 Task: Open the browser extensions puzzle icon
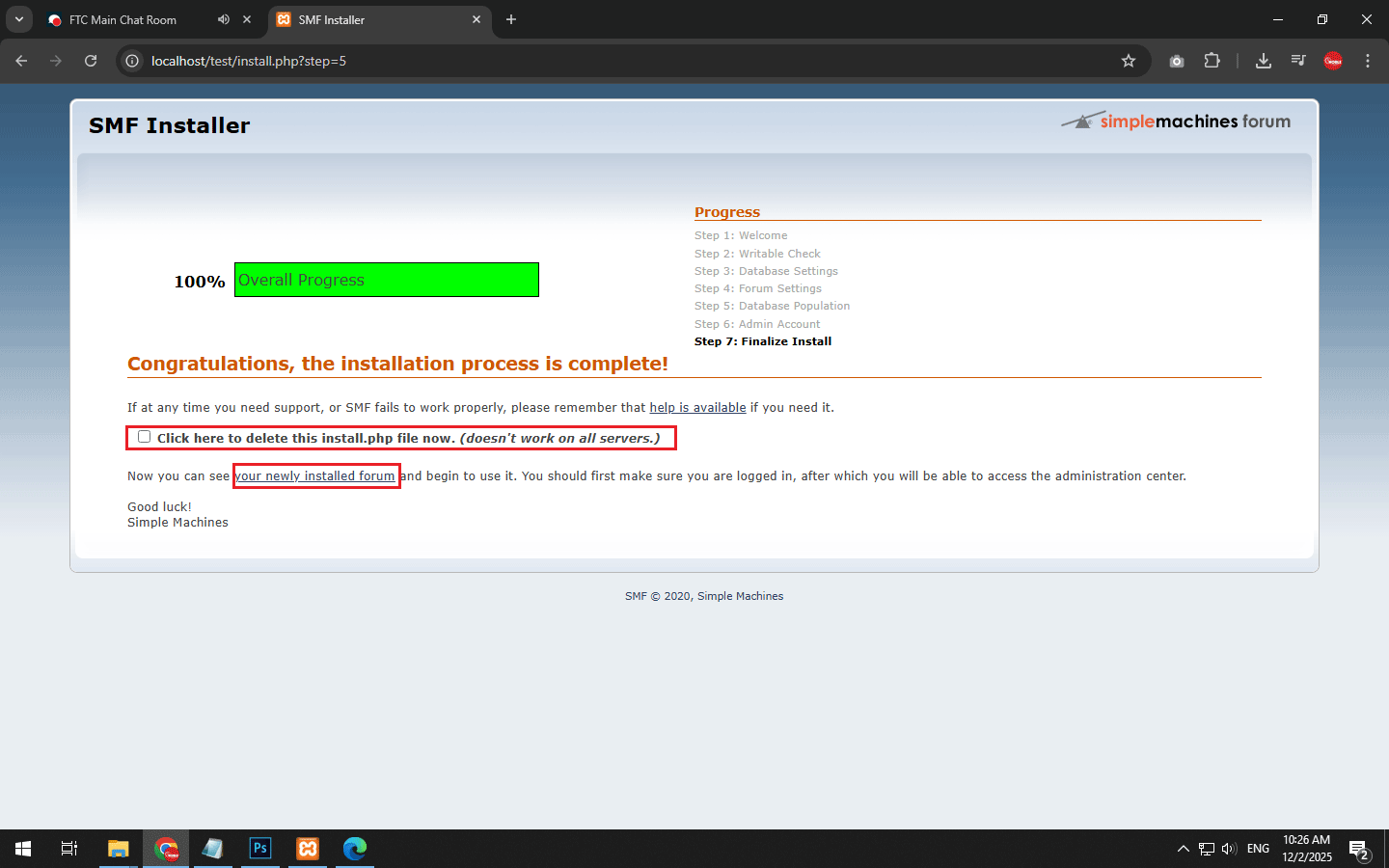(x=1212, y=61)
